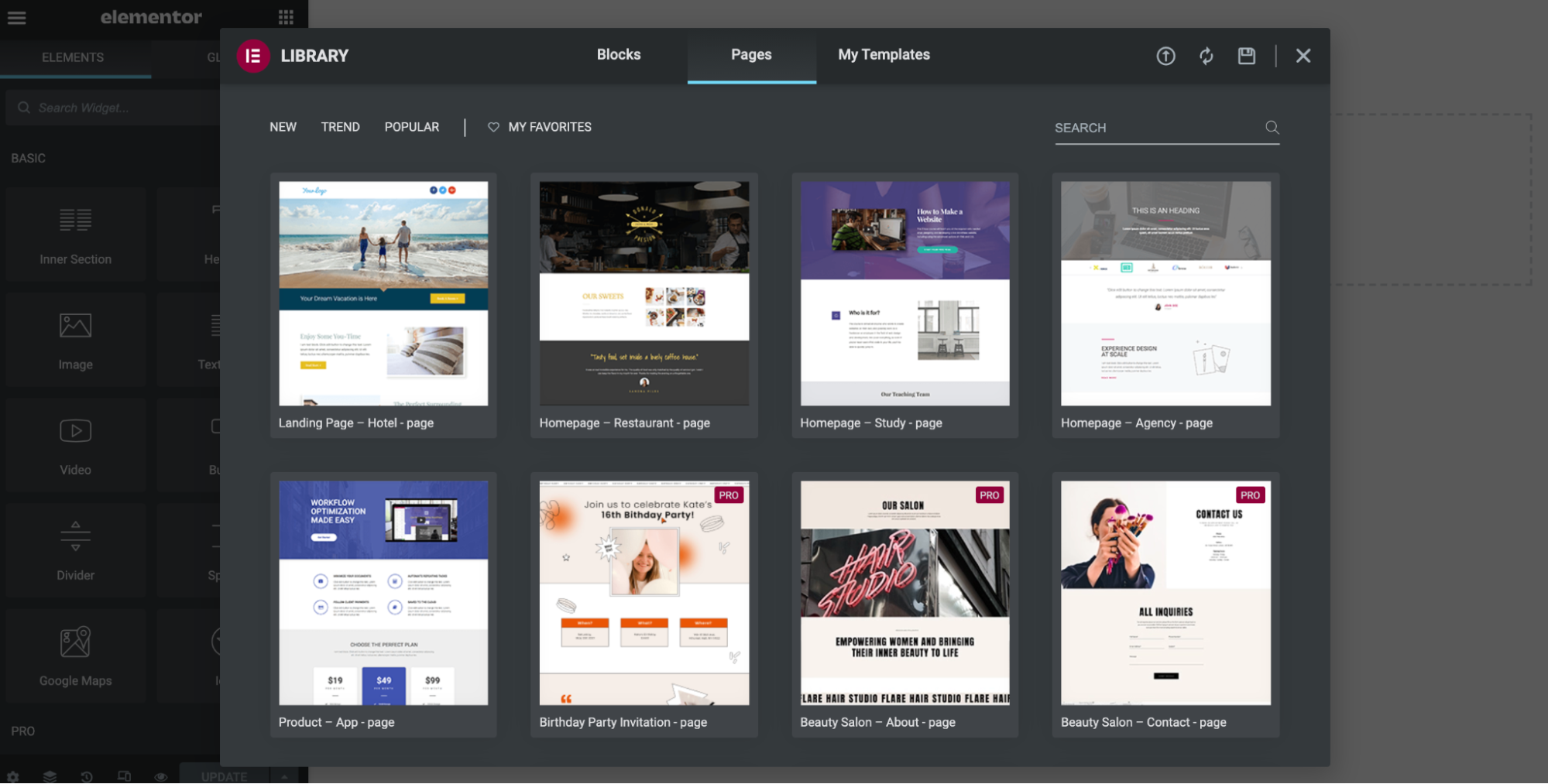Open the Elementor hamburger menu
The width and height of the screenshot is (1548, 784).
pyautogui.click(x=17, y=17)
